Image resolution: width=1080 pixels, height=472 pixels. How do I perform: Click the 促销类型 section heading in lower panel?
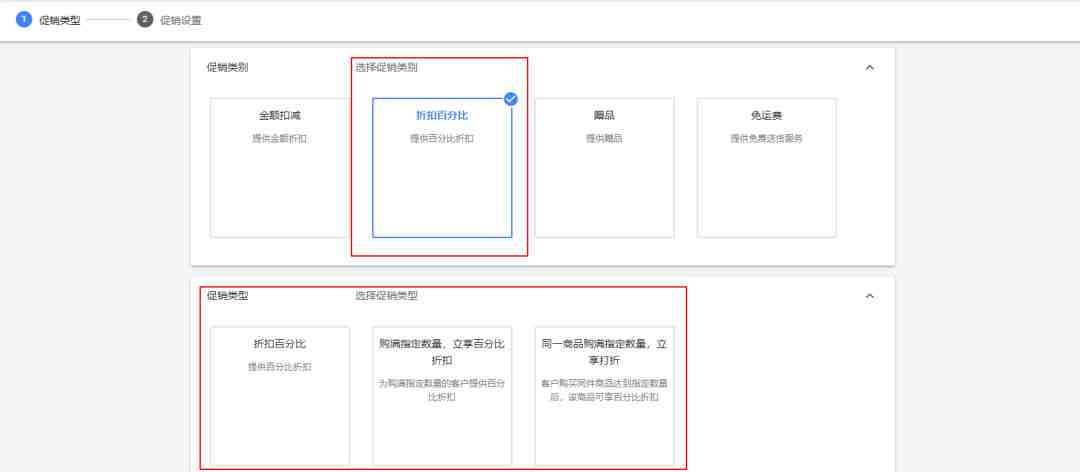coord(228,296)
